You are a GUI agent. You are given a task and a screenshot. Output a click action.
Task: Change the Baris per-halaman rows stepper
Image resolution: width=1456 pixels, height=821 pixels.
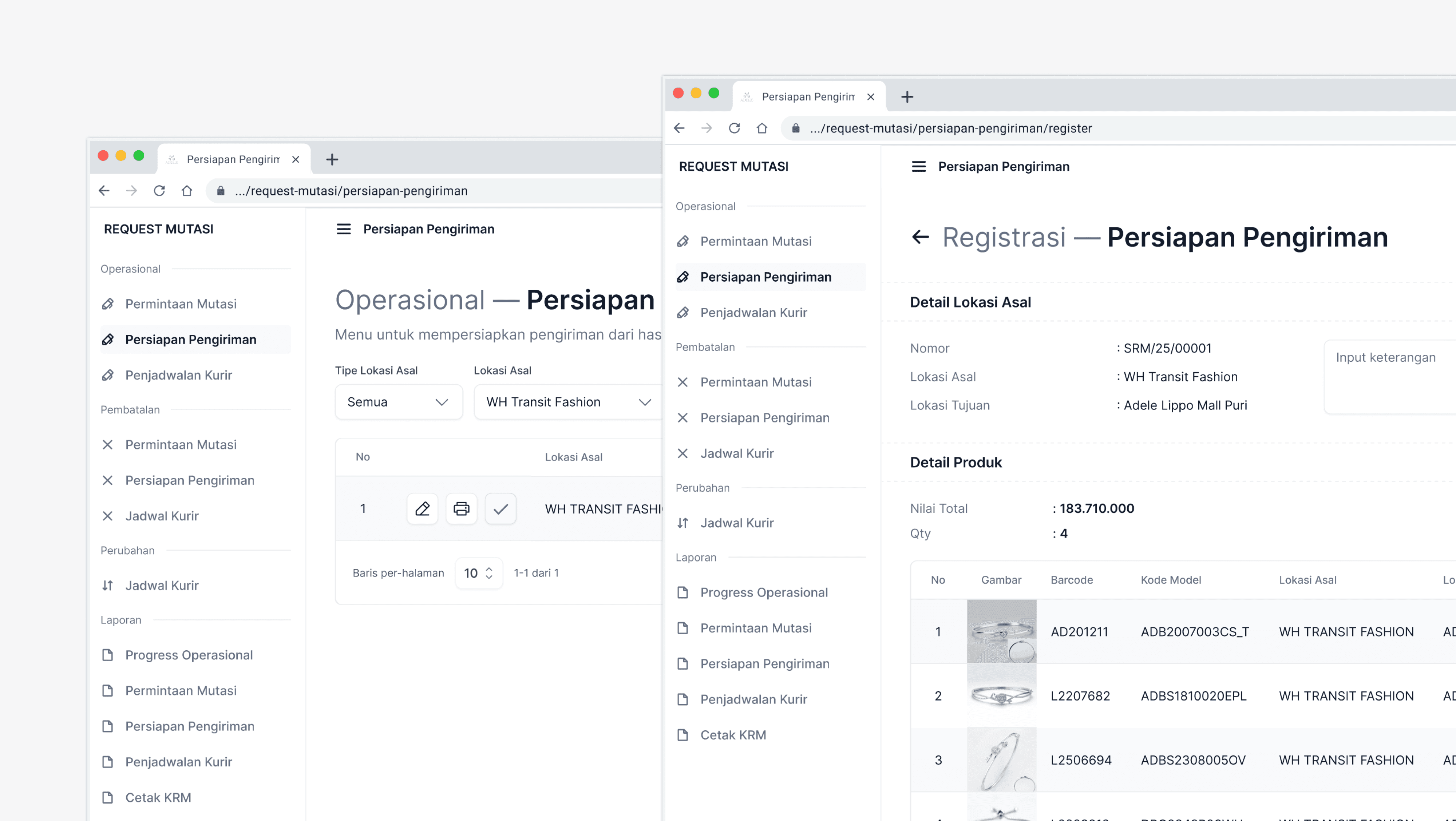click(x=479, y=573)
